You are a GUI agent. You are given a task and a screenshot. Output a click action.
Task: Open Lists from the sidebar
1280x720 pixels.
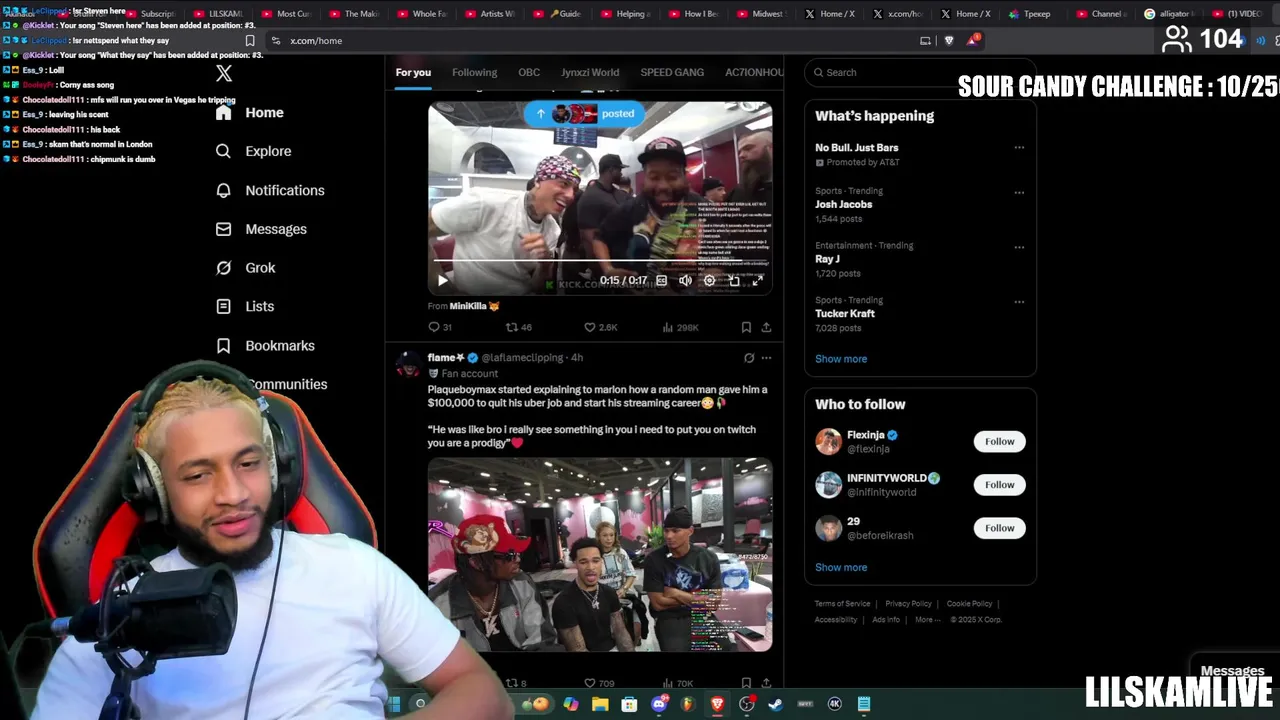click(245, 307)
